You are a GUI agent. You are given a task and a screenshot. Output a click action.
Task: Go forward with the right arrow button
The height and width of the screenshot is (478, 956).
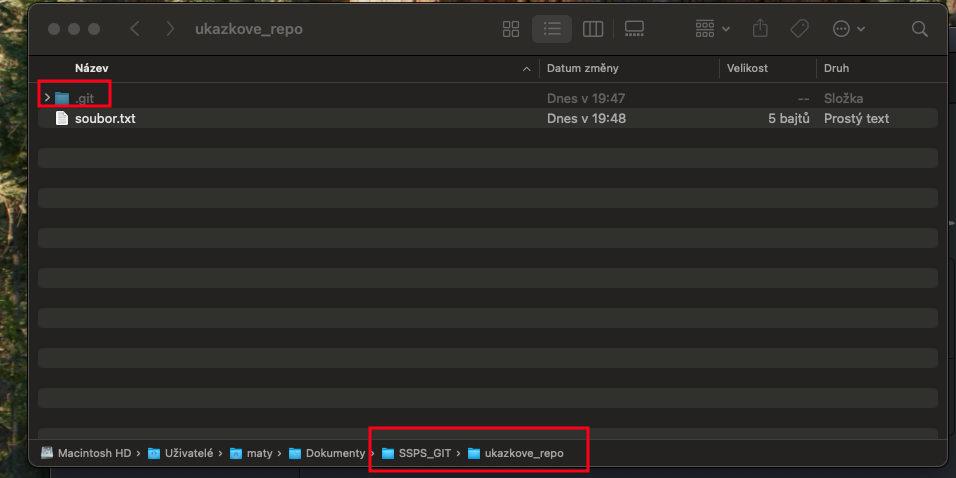170,29
